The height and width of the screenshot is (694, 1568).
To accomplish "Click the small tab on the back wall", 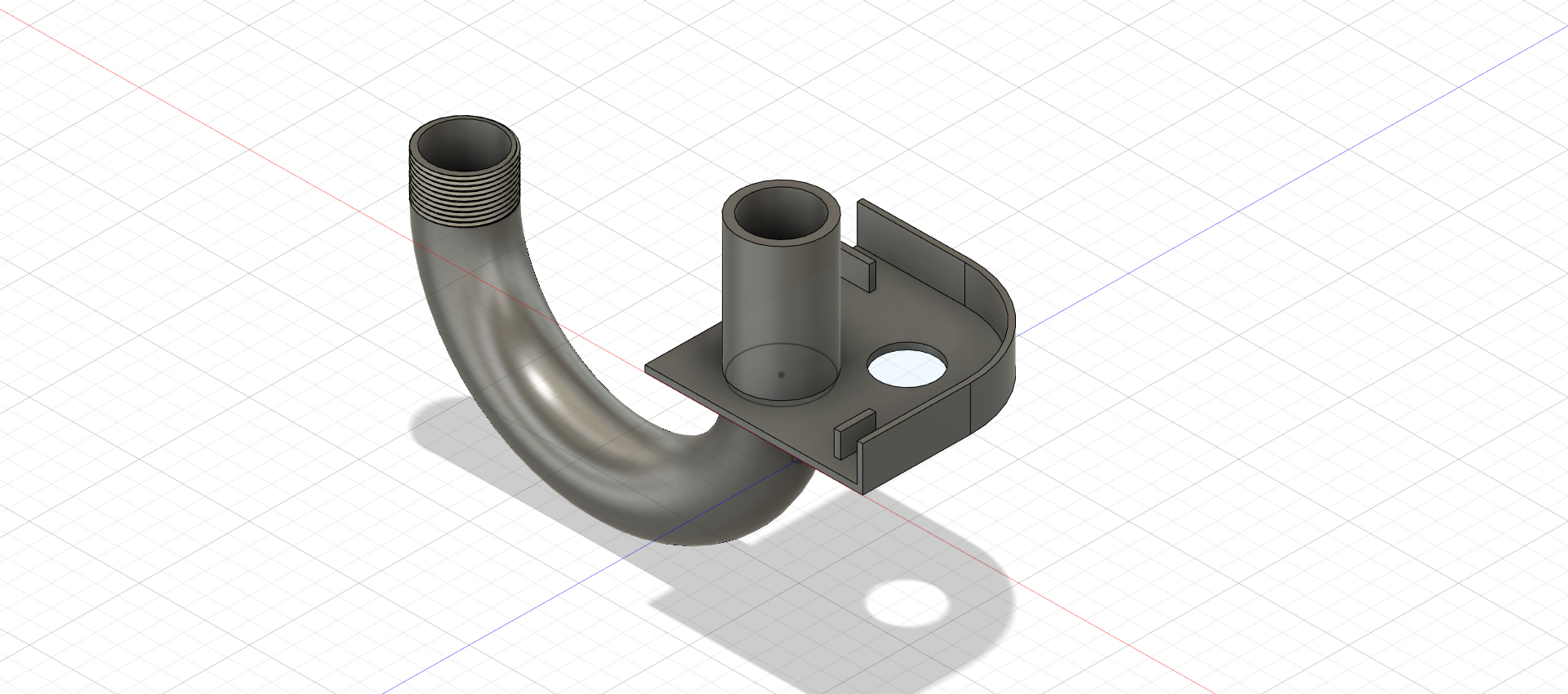I will pos(857,269).
